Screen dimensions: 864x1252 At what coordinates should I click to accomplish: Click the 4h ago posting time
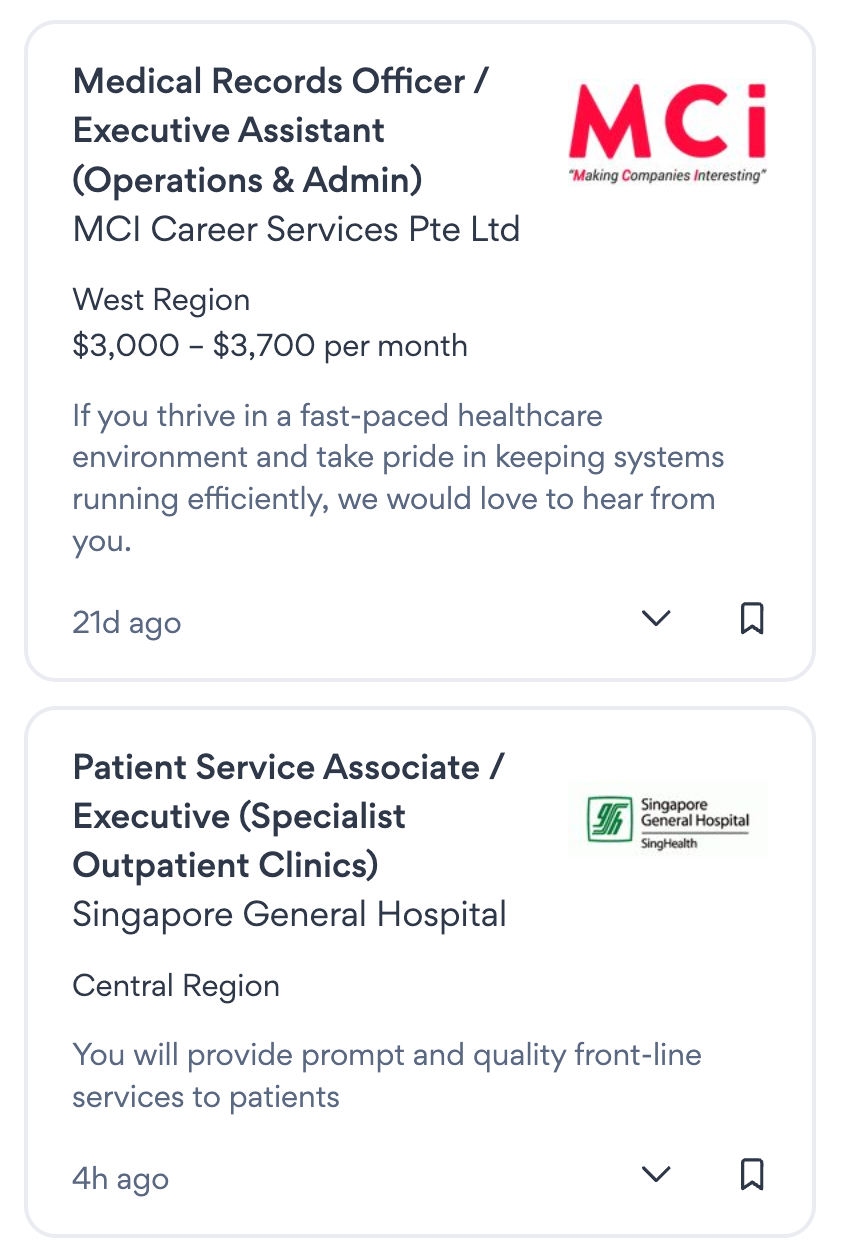120,1178
